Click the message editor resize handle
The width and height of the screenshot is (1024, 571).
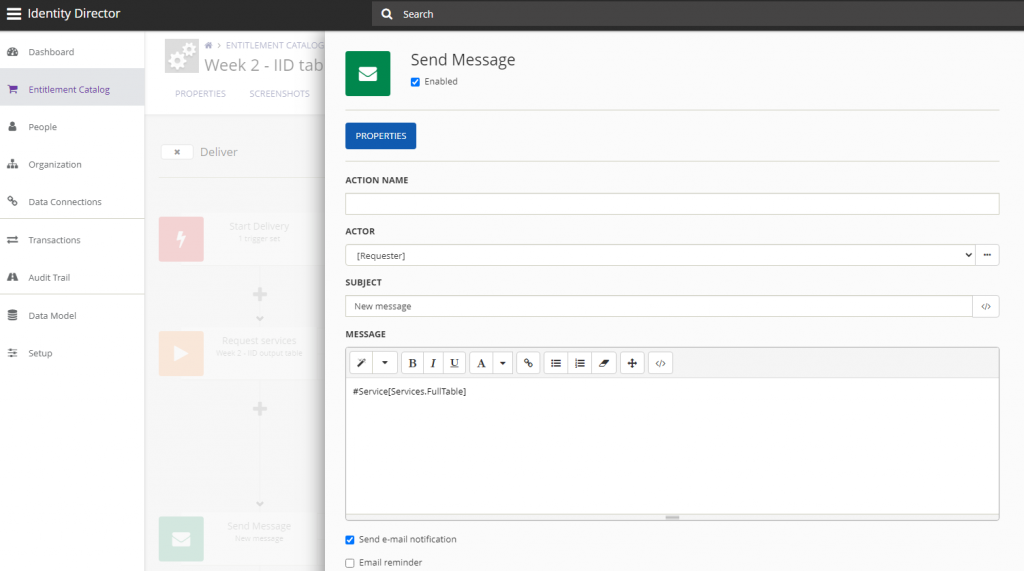672,517
